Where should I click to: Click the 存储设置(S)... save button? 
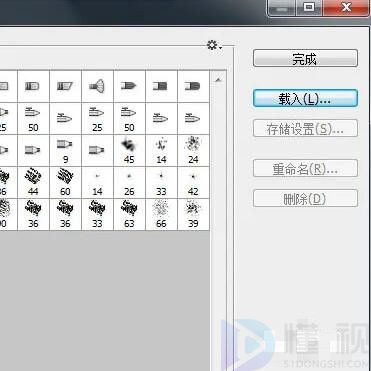click(x=305, y=128)
